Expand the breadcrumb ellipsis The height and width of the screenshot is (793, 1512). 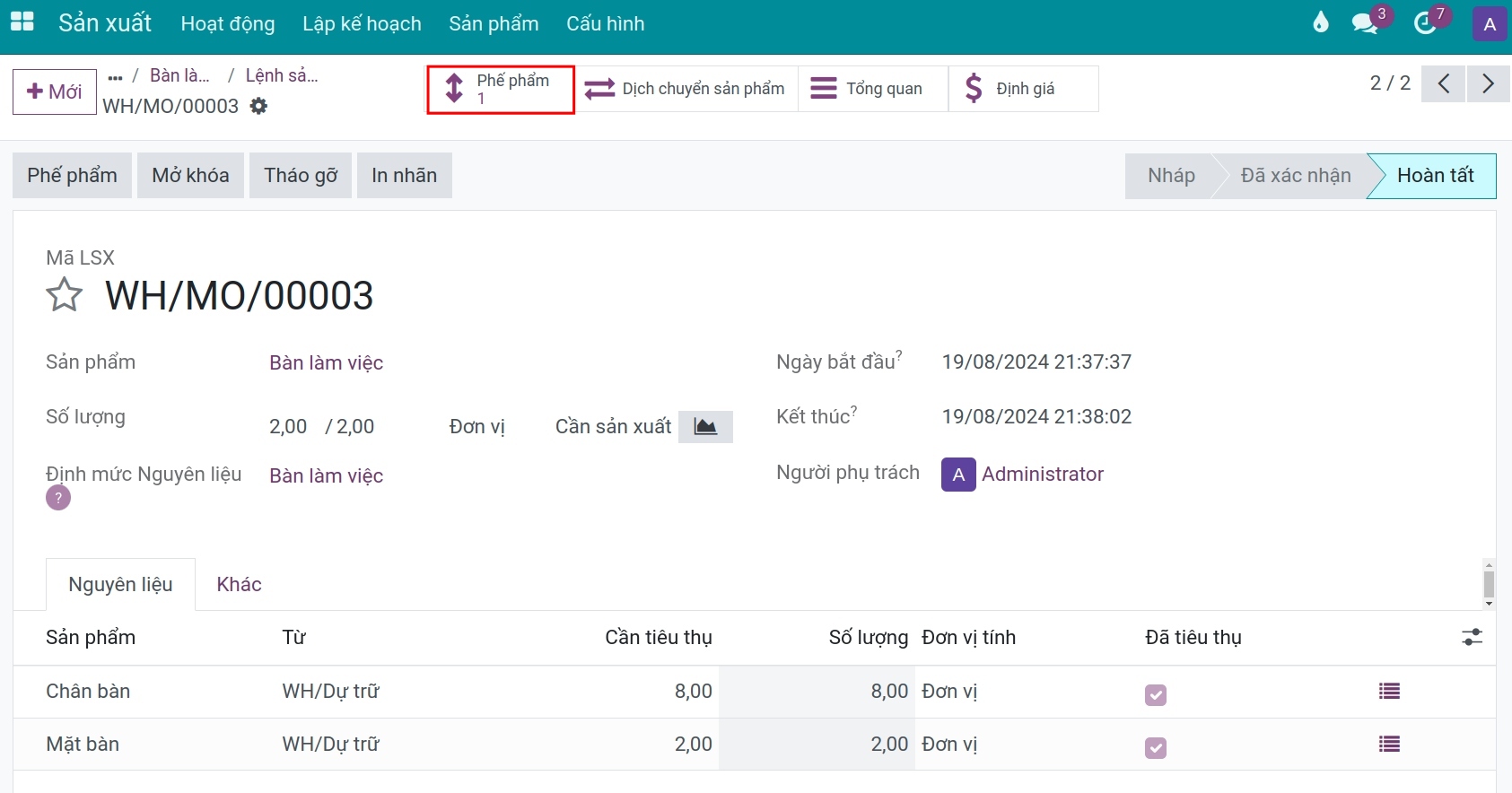115,77
